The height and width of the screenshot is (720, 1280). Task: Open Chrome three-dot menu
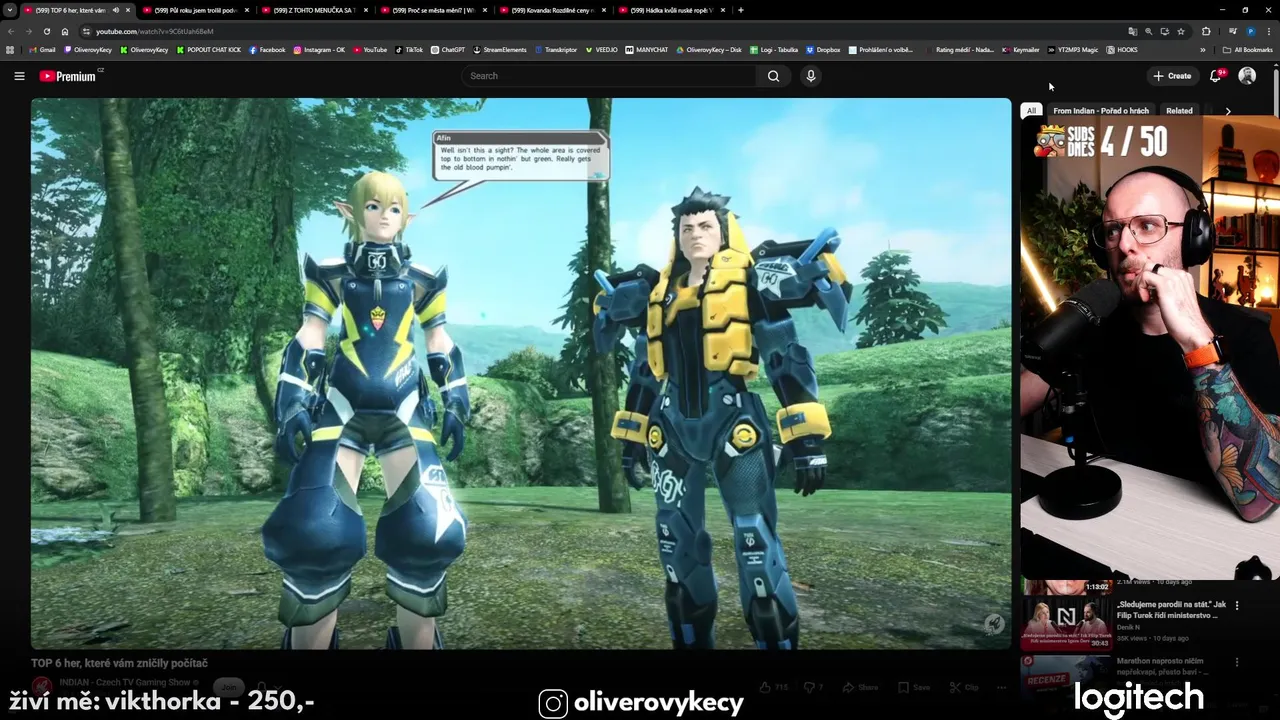(x=1268, y=31)
